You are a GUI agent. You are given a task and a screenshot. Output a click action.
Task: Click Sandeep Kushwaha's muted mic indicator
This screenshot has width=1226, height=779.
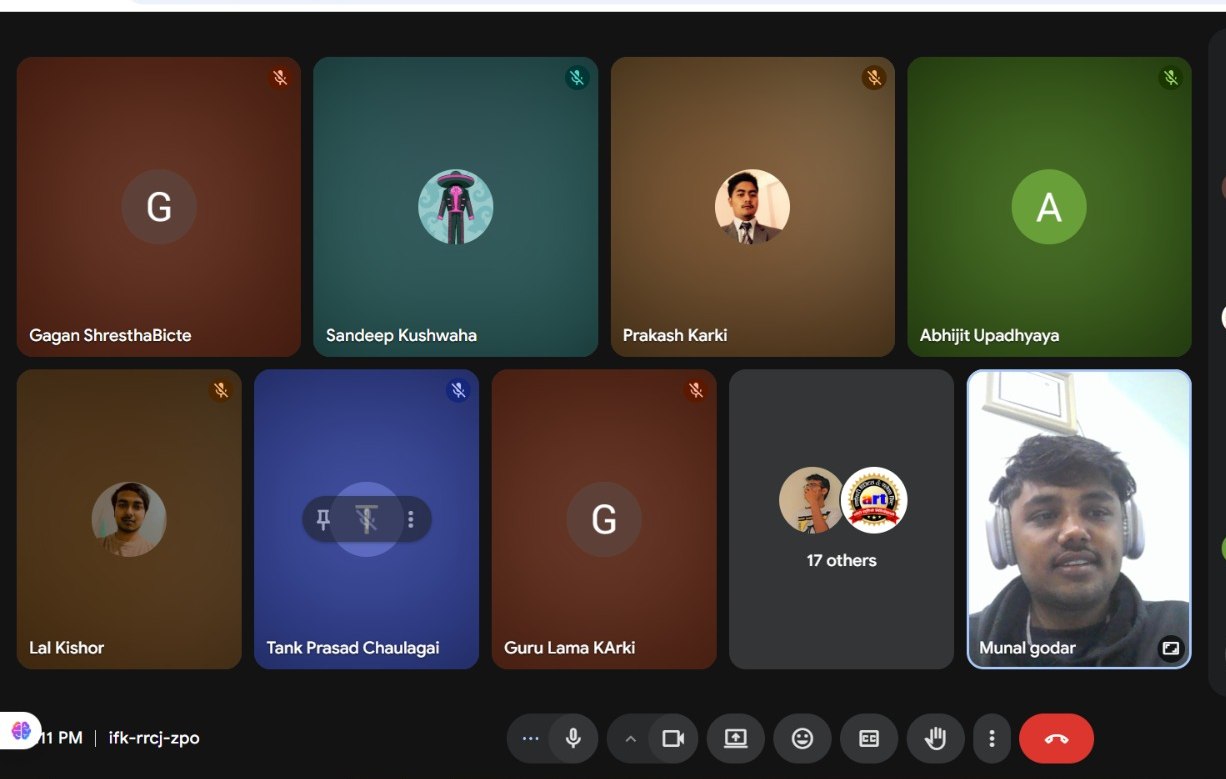(x=577, y=78)
